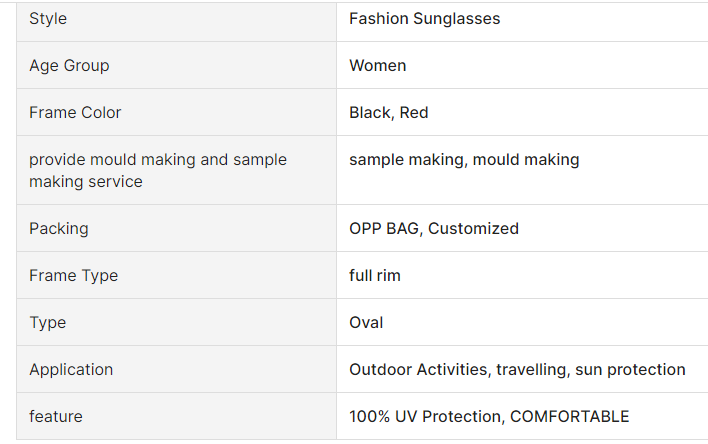Viewport: 708px width, 444px height.
Task: Click the Application label cell
Action: 71,370
